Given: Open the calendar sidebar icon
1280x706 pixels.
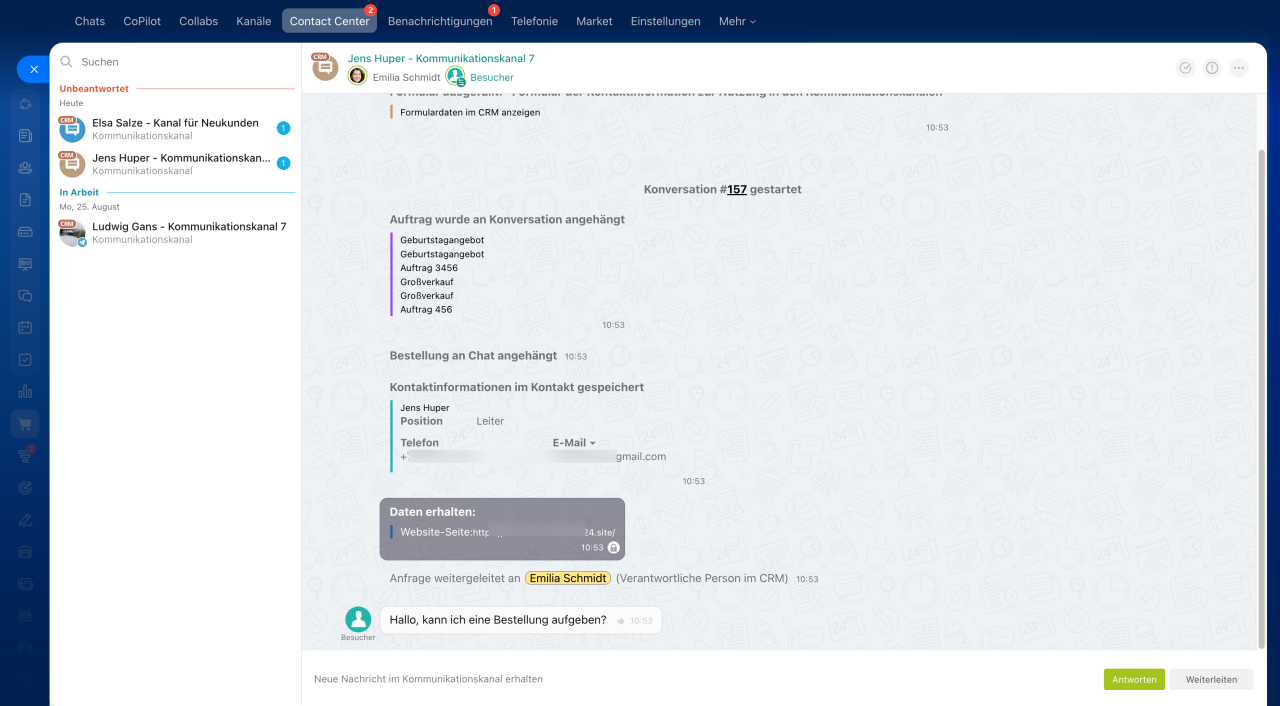Looking at the screenshot, I should click(25, 327).
